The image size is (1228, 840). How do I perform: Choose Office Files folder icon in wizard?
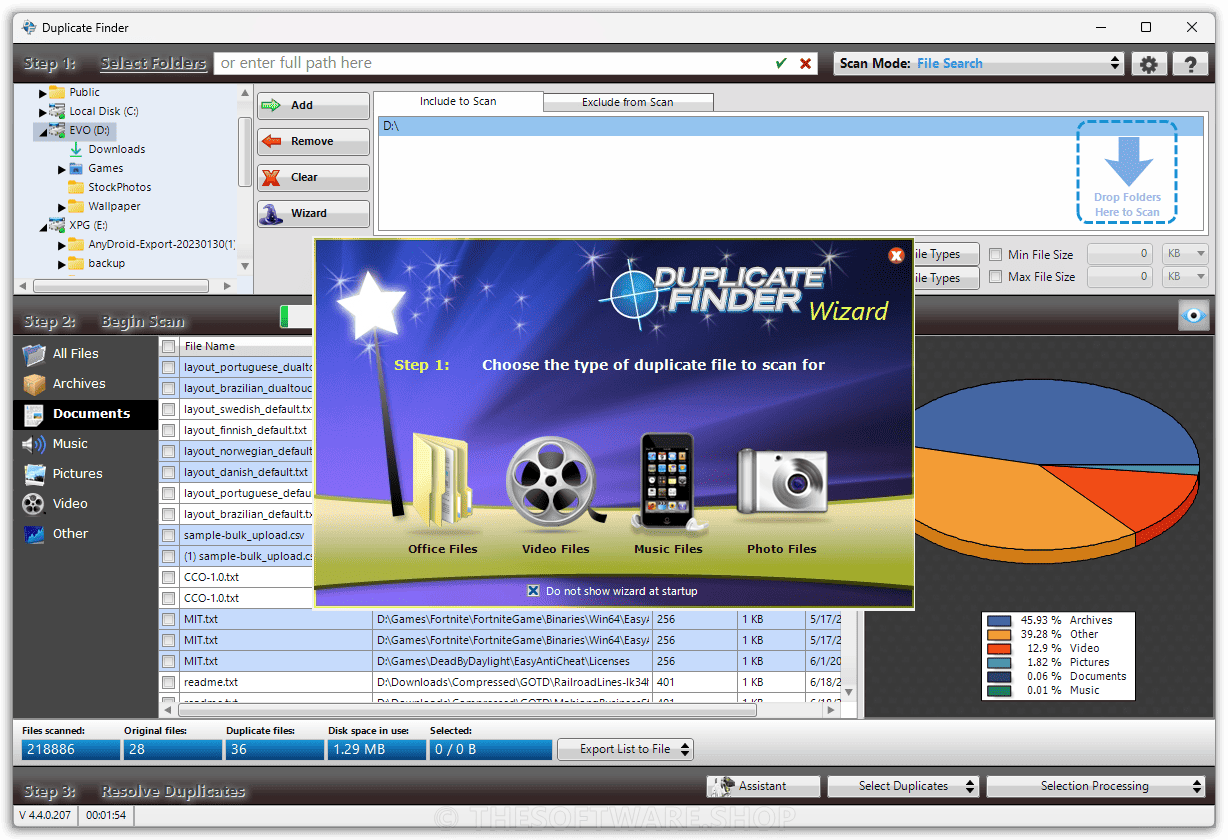pyautogui.click(x=441, y=480)
